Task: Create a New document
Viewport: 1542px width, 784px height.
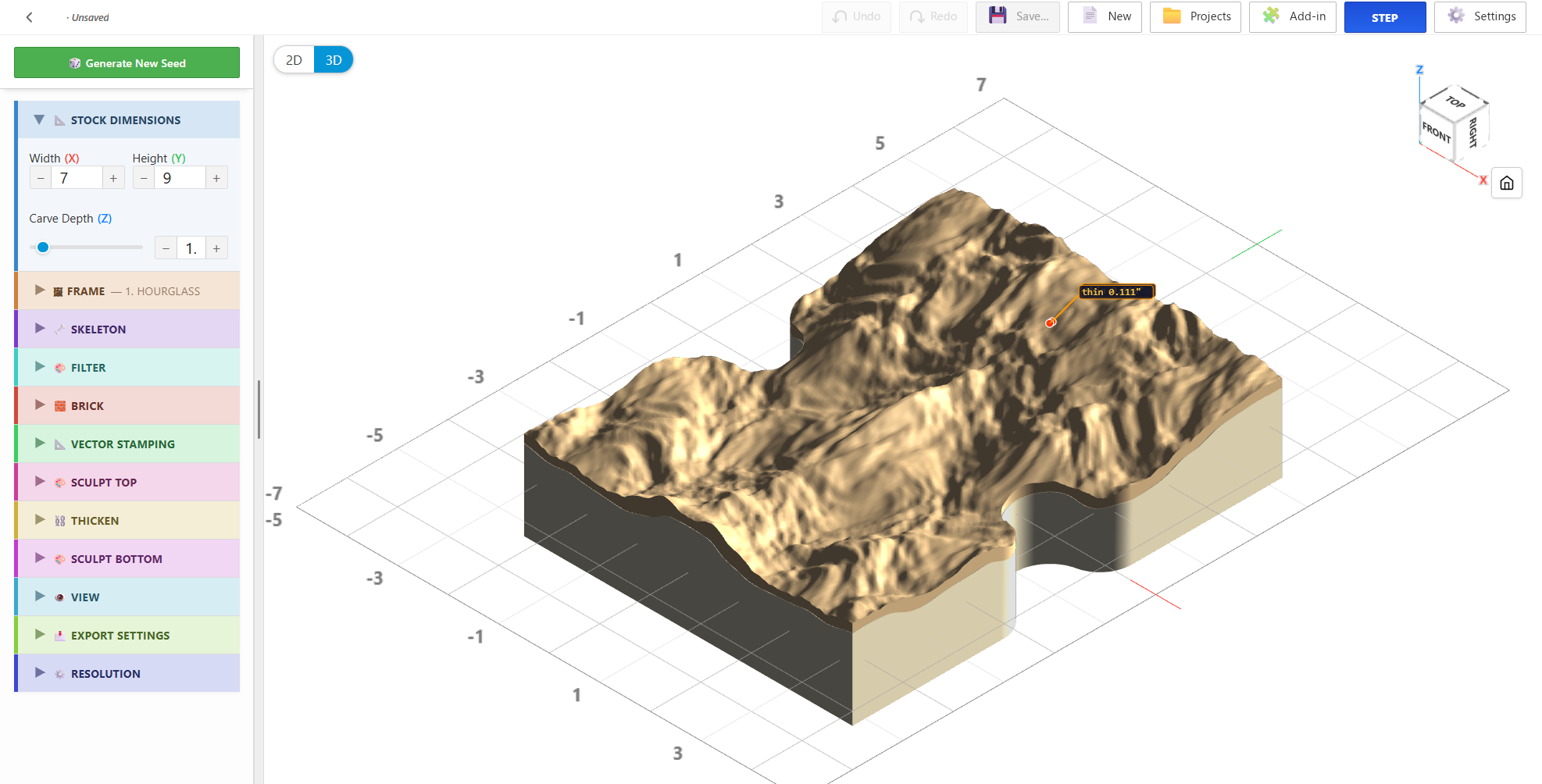Action: [1105, 16]
